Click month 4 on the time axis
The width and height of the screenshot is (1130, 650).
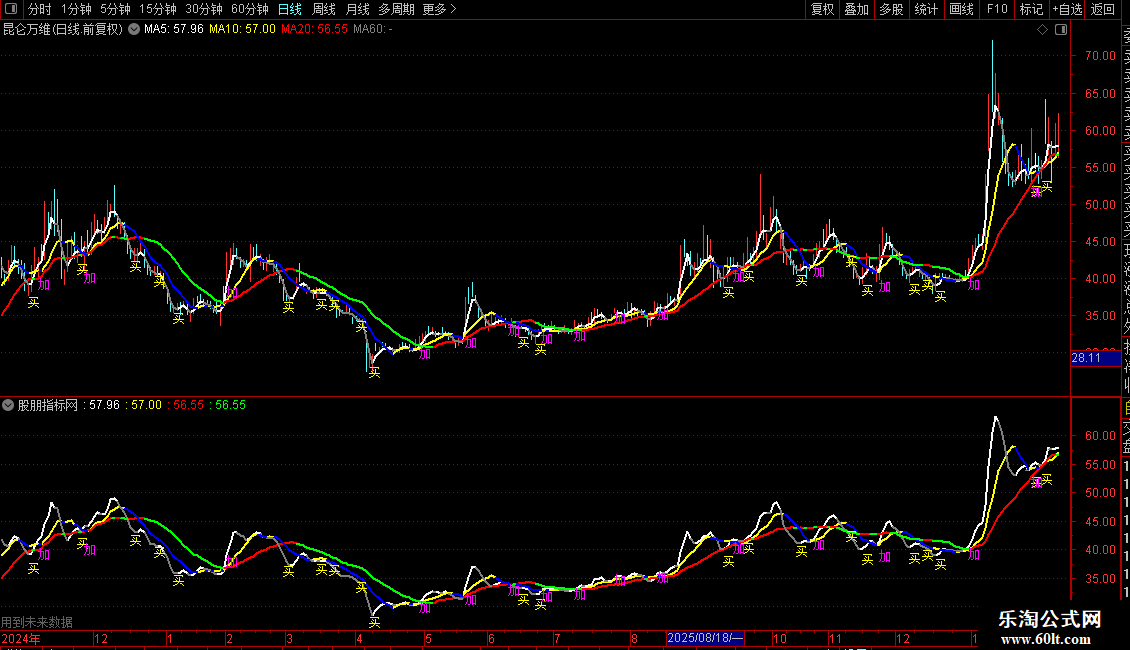(x=360, y=638)
